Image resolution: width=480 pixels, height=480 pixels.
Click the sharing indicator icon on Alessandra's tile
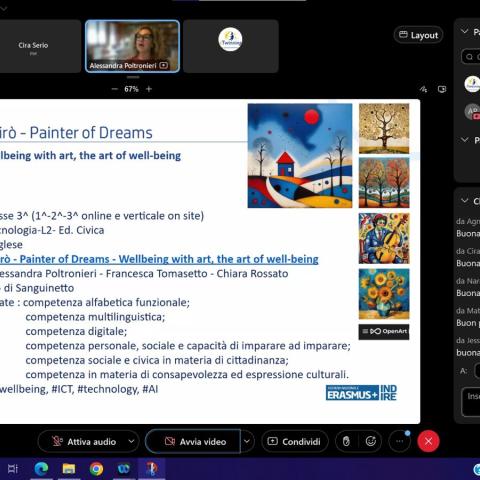coord(164,65)
